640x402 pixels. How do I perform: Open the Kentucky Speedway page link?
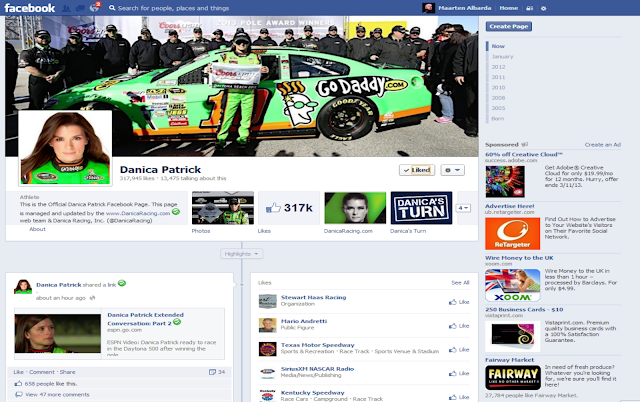point(313,393)
